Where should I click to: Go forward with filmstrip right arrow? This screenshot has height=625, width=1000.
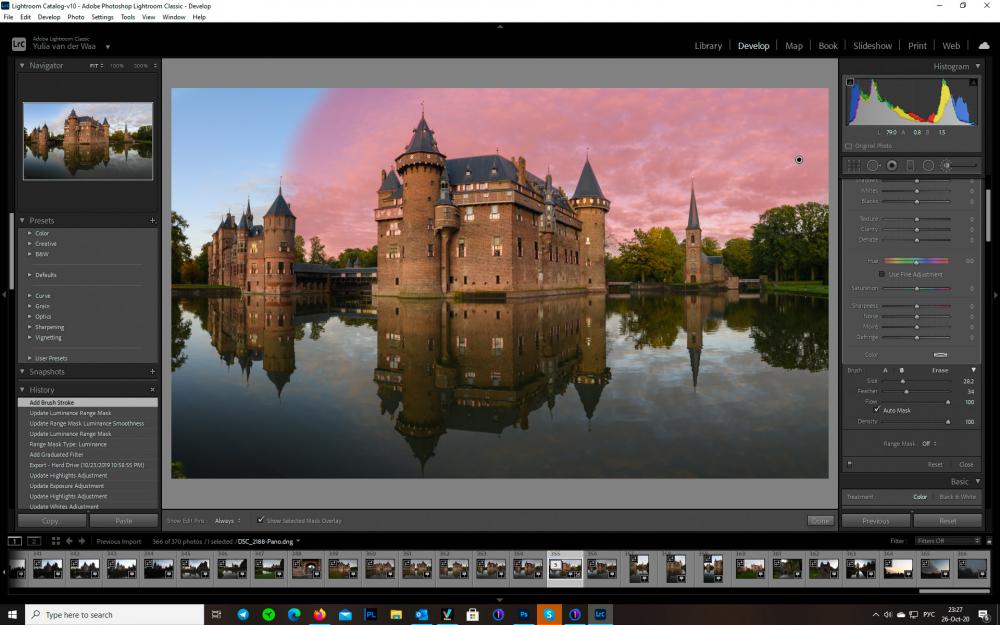point(82,541)
